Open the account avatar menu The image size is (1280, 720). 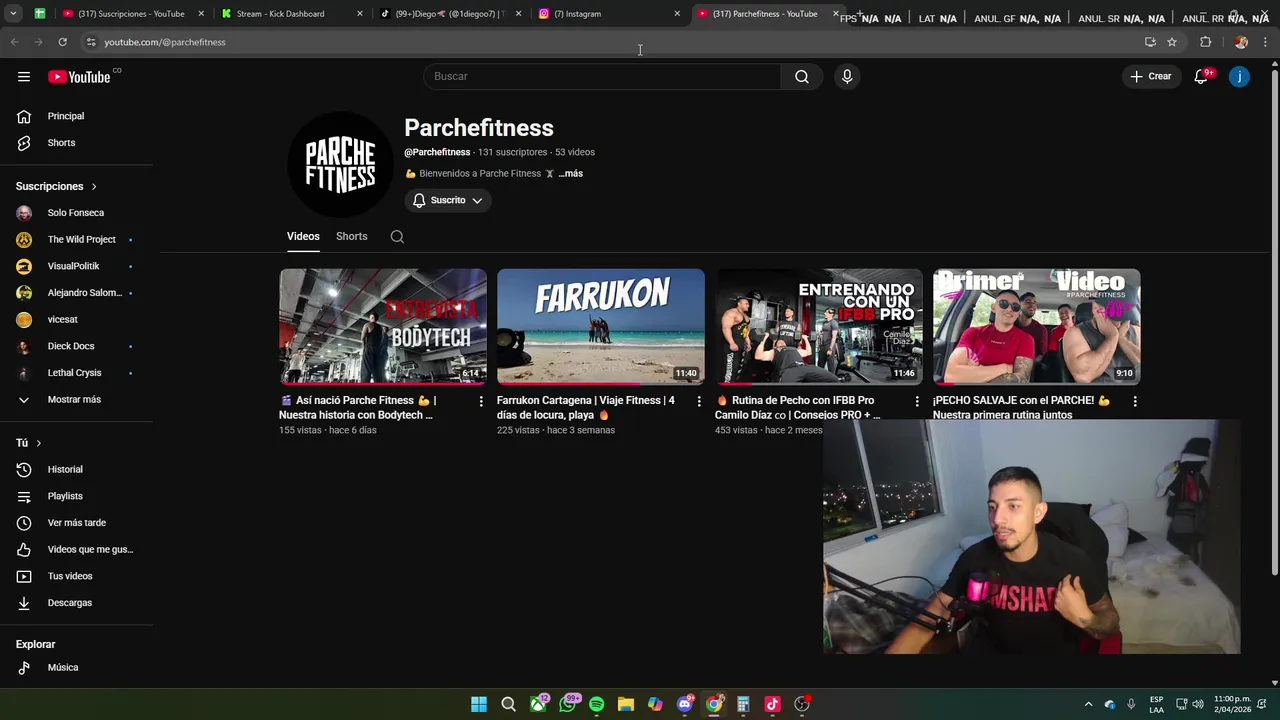pyautogui.click(x=1239, y=77)
